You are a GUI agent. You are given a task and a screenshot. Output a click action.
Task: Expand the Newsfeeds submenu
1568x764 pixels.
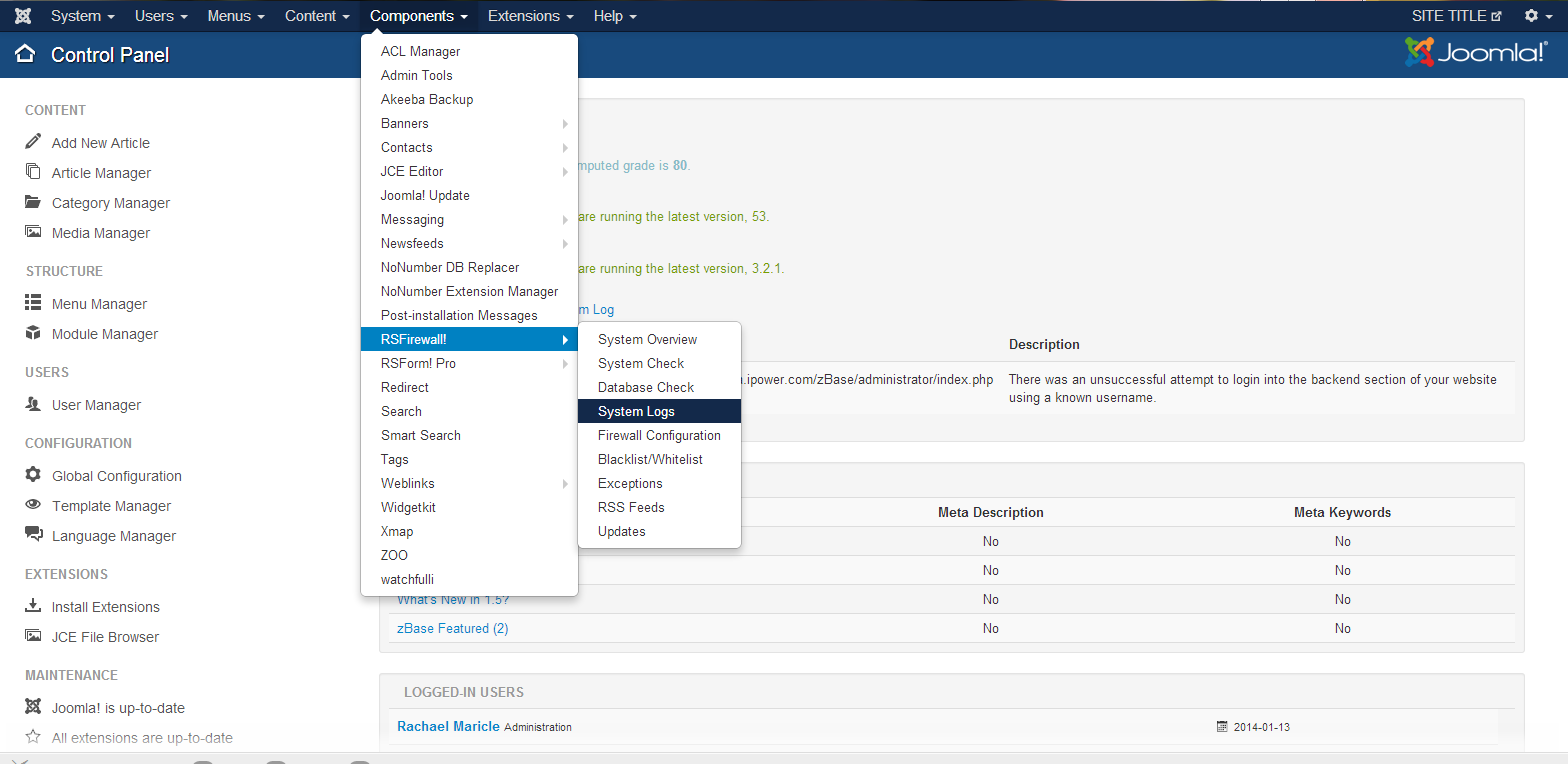[x=469, y=243]
